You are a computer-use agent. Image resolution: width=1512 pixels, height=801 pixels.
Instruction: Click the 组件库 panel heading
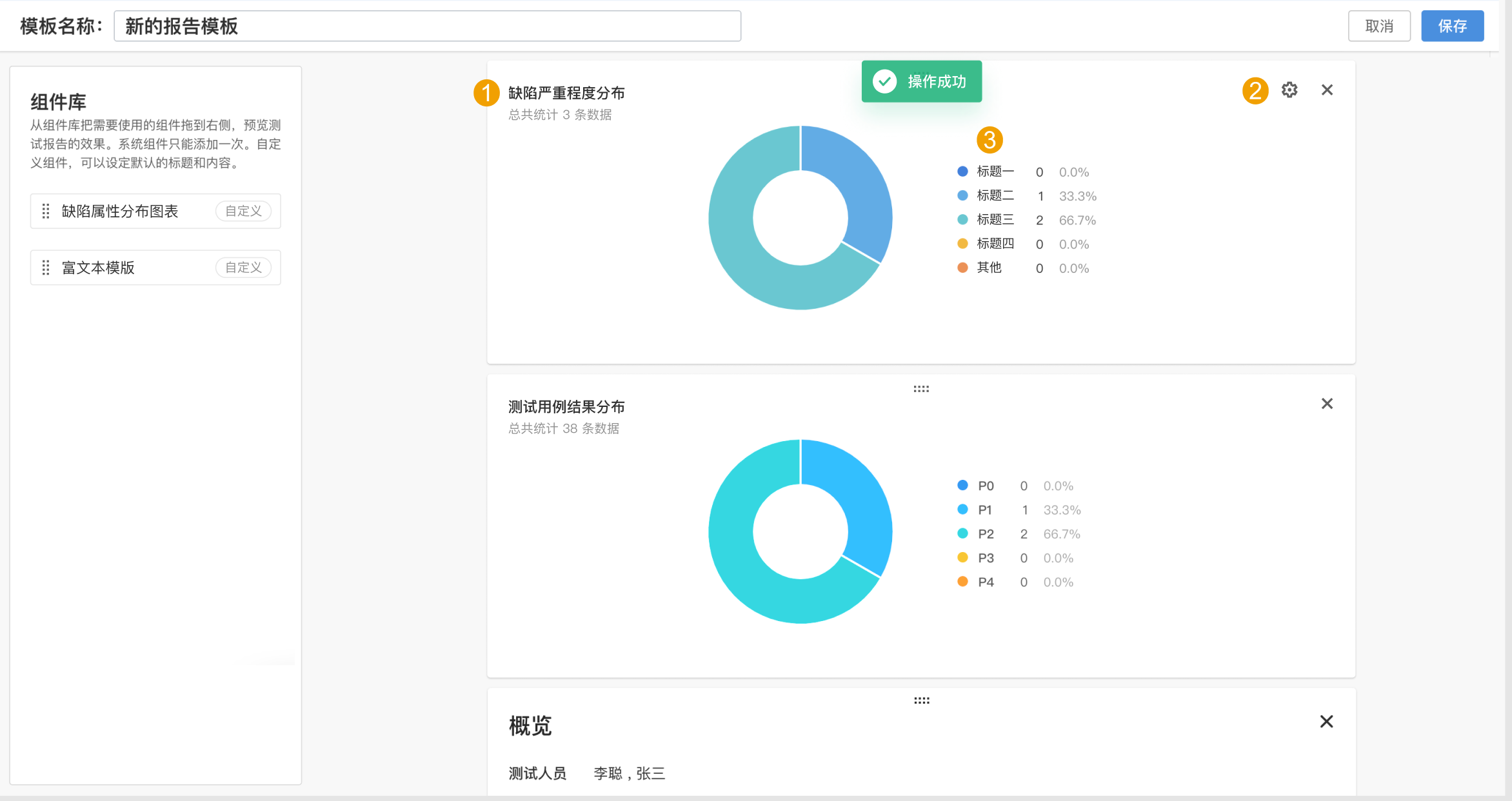tap(58, 102)
